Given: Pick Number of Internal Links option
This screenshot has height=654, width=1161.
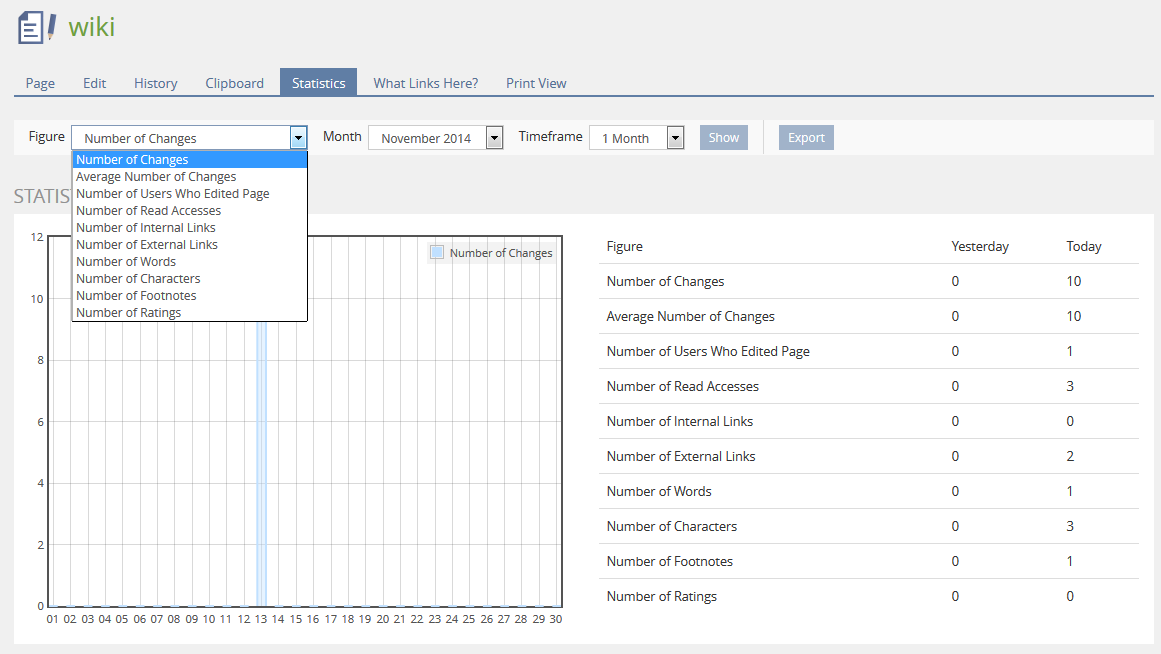Looking at the screenshot, I should click(x=145, y=228).
